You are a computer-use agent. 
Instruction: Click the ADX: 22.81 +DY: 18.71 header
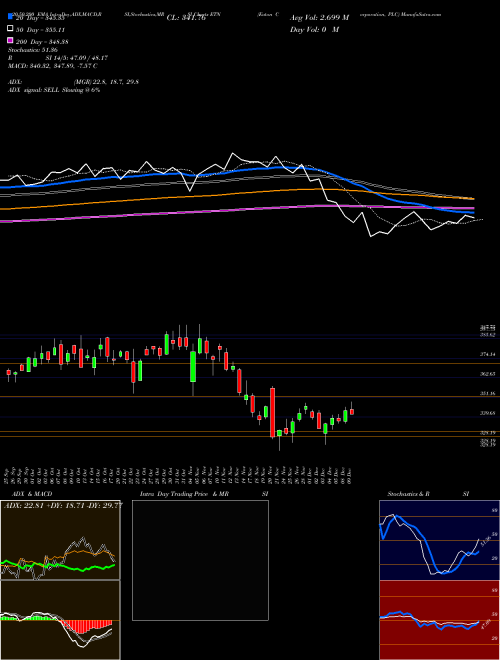point(63,505)
